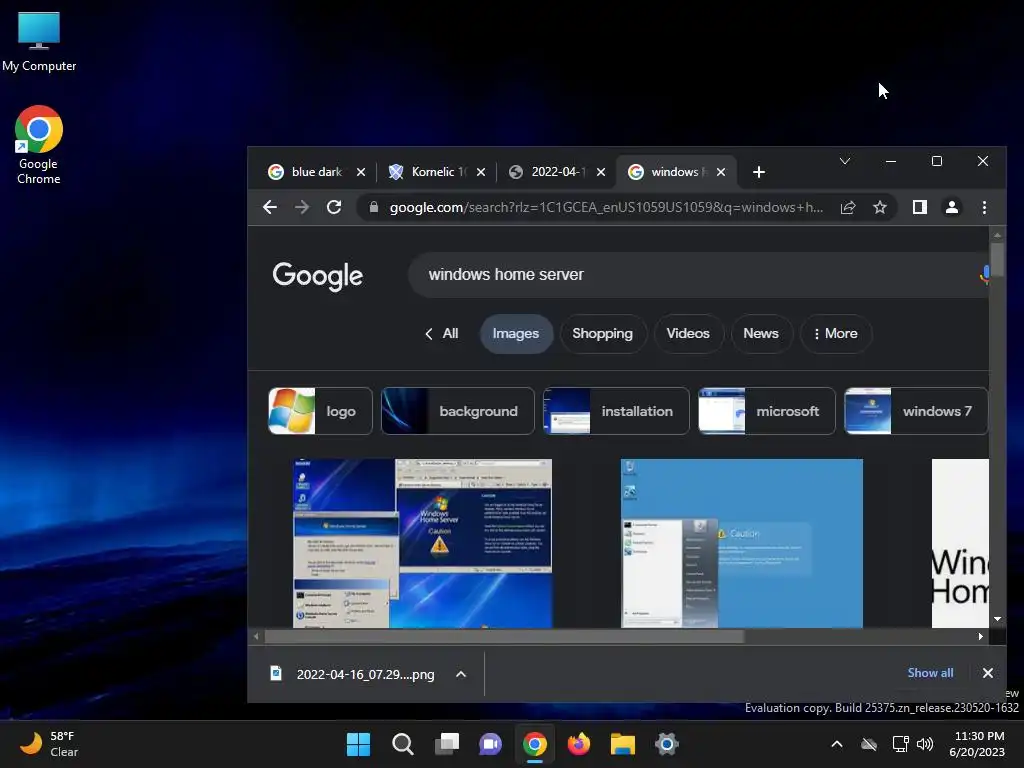This screenshot has width=1024, height=768.
Task: Open File Explorer from taskbar
Action: (x=623, y=744)
